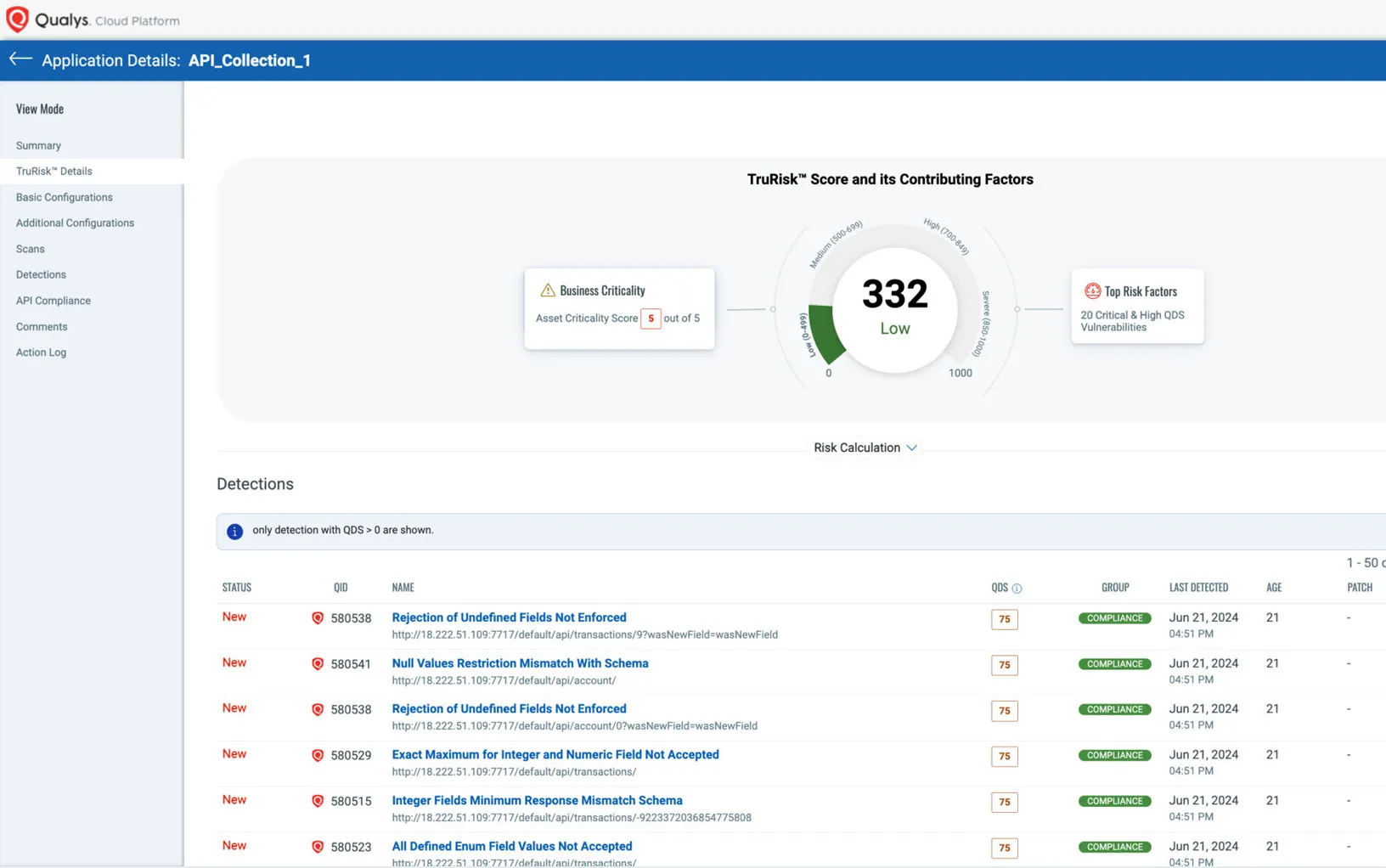Click the Top Risk Factors red icon
The width and height of the screenshot is (1386, 868).
coord(1092,291)
